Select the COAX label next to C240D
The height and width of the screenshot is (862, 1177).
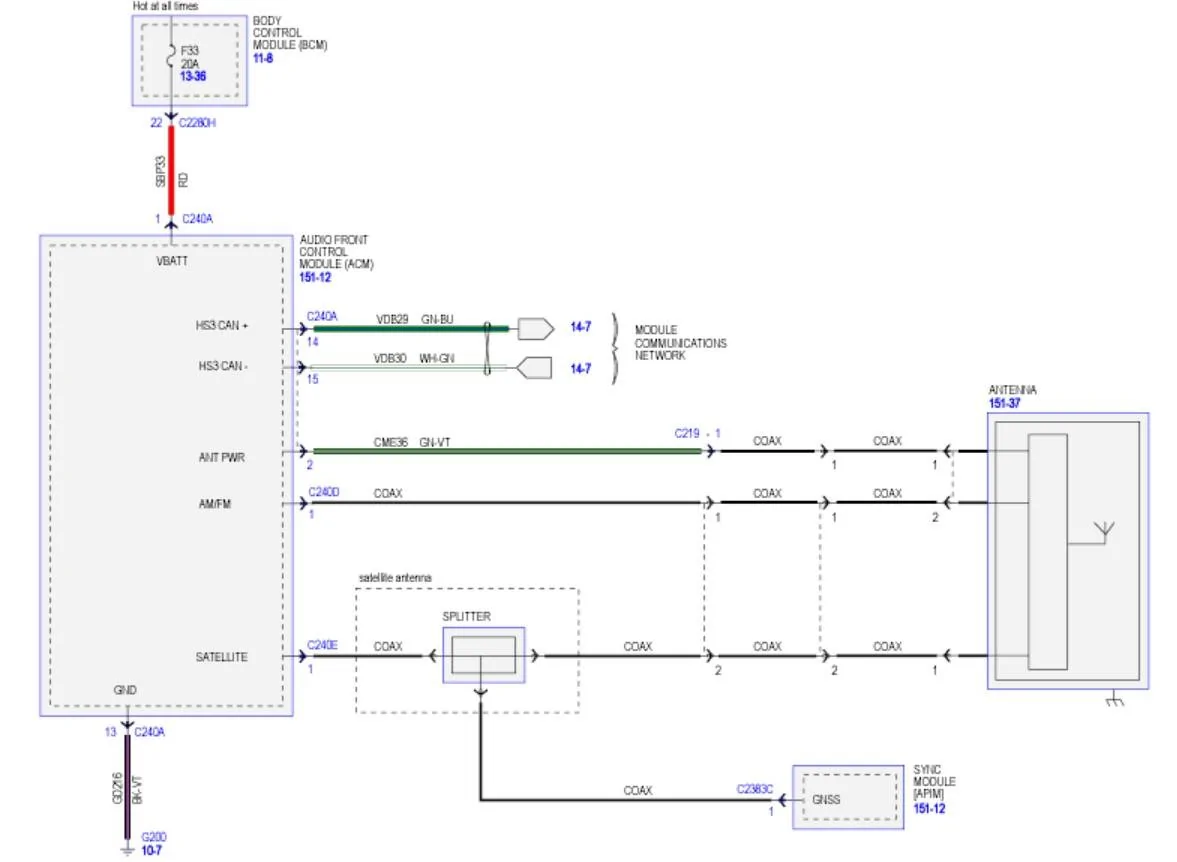coord(388,493)
